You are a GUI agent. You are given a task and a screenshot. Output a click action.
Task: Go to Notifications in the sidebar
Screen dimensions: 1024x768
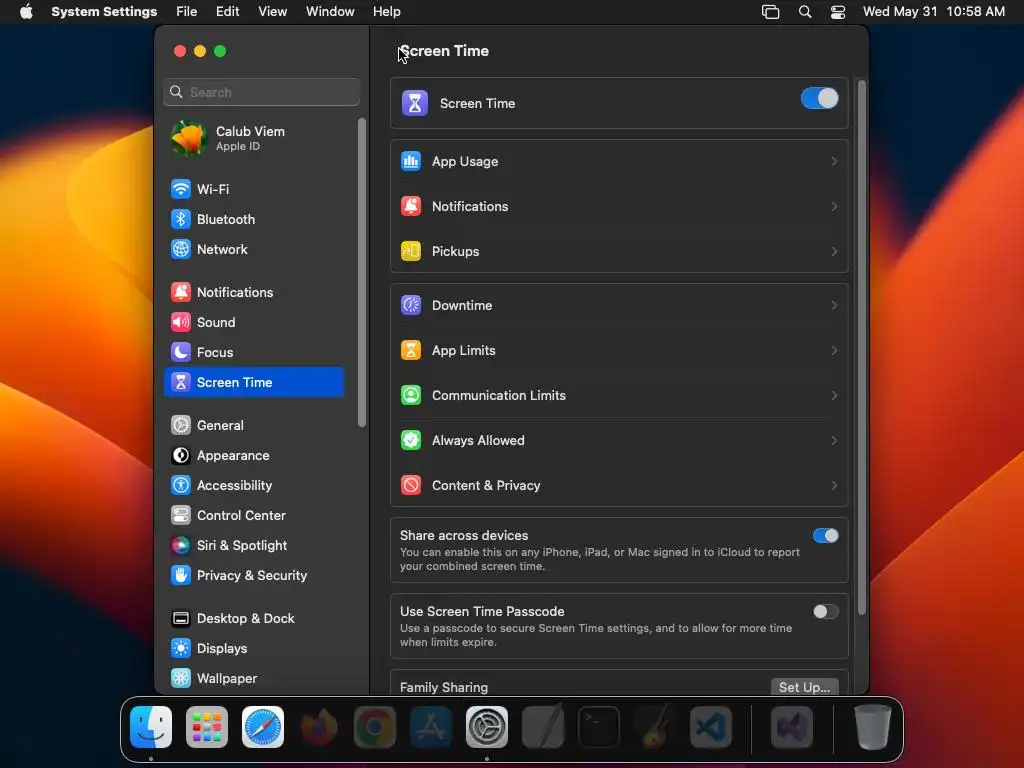coord(253,293)
